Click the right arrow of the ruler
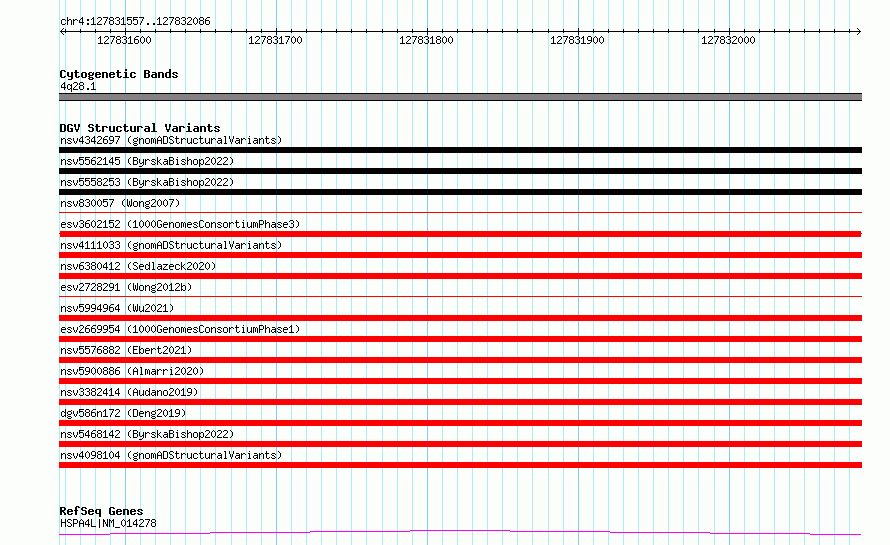The height and width of the screenshot is (545, 890). [858, 31]
